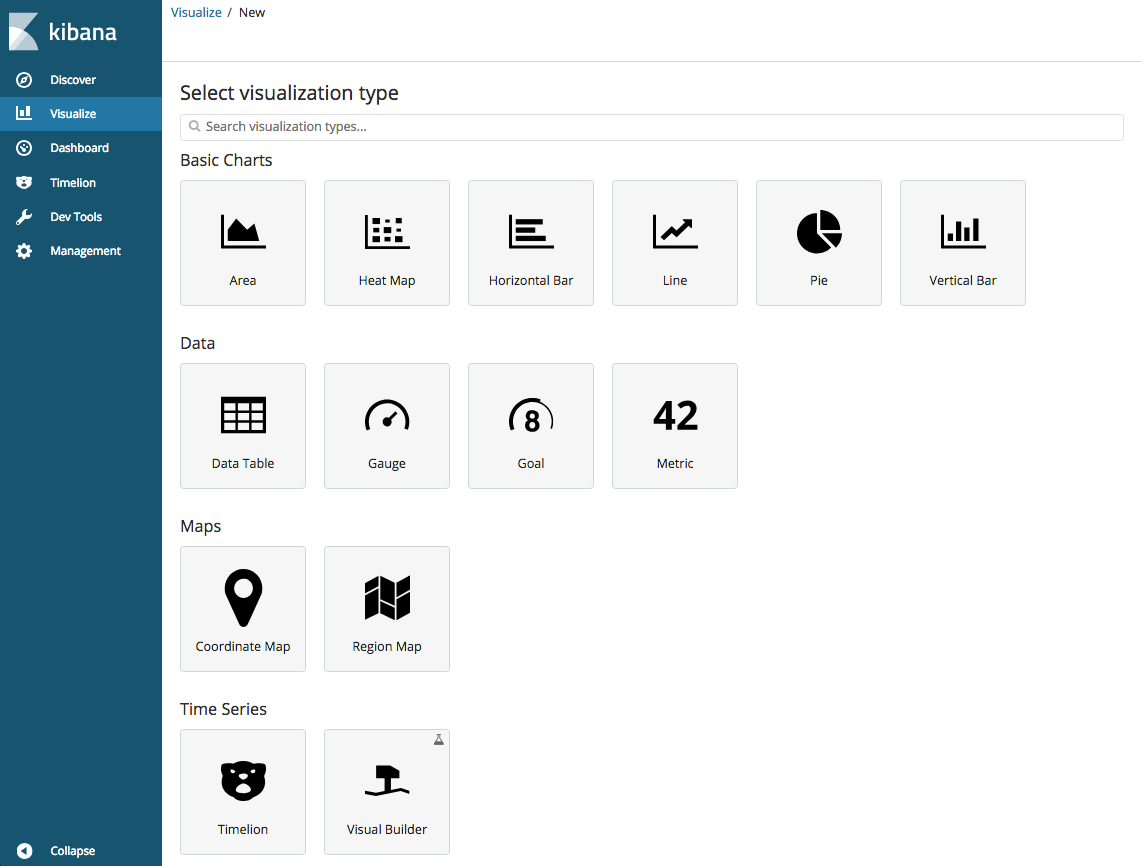The image size is (1141, 866).
Task: Select the Data Table grid icon
Action: pyautogui.click(x=243, y=415)
